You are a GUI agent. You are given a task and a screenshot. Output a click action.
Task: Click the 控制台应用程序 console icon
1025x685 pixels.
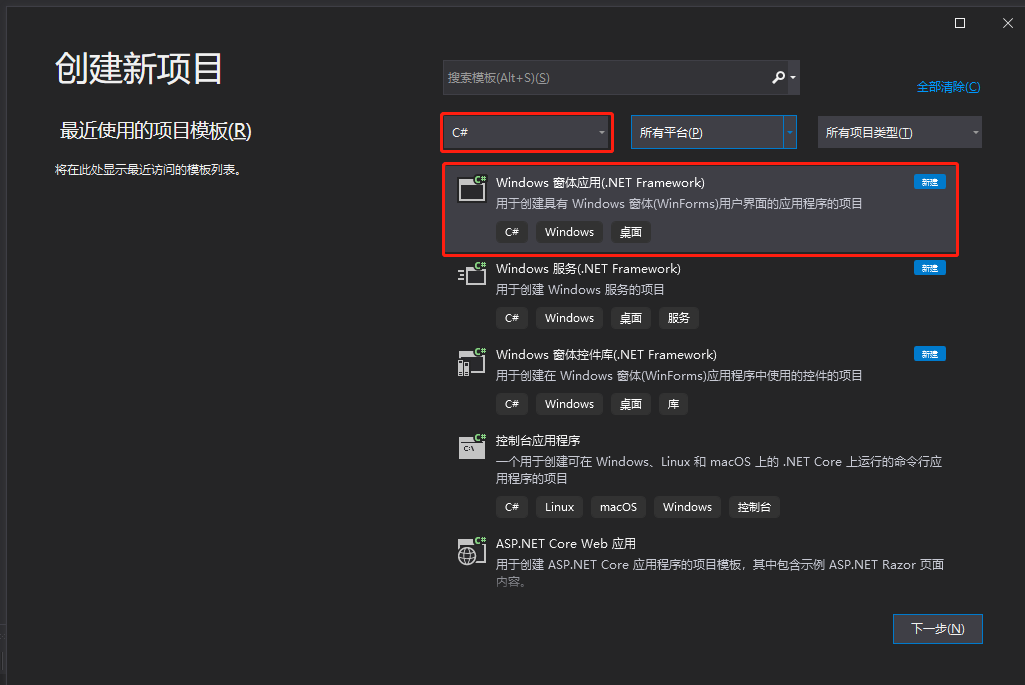pyautogui.click(x=472, y=446)
